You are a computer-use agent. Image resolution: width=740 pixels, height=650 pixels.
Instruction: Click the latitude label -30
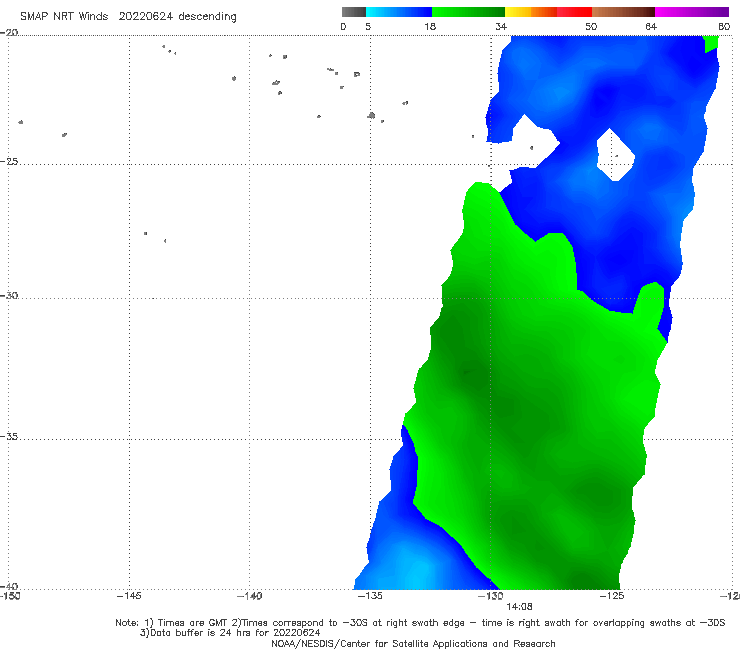tap(9, 295)
